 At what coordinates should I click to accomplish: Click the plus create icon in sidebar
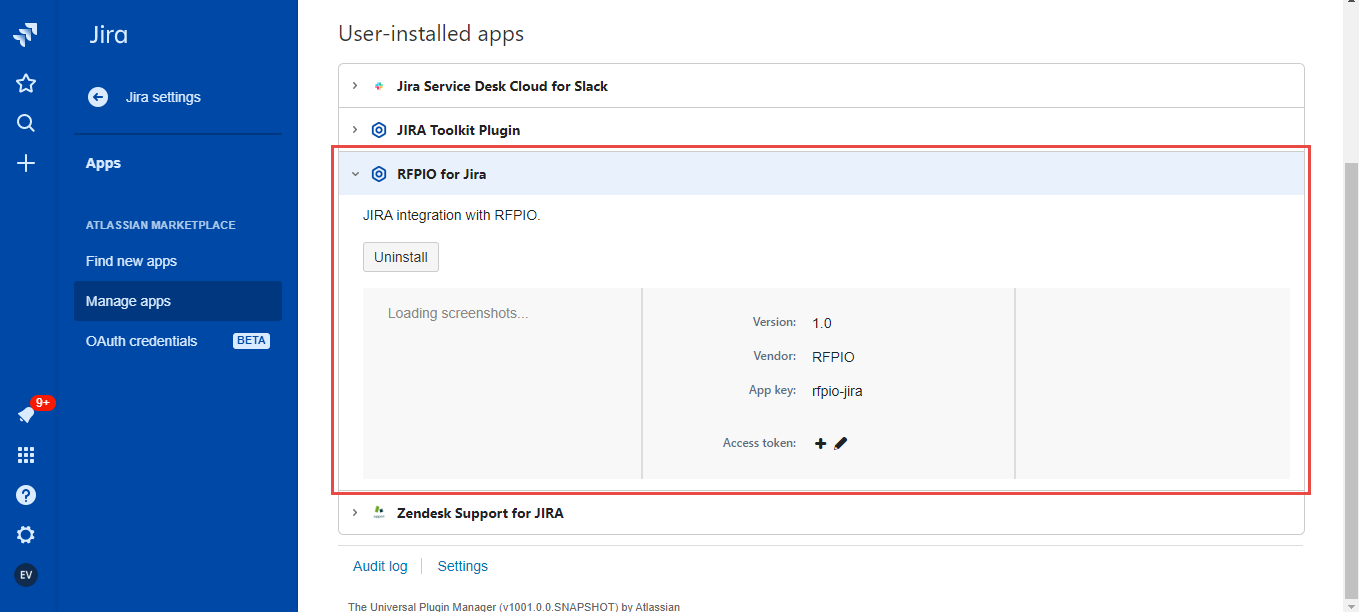(26, 163)
